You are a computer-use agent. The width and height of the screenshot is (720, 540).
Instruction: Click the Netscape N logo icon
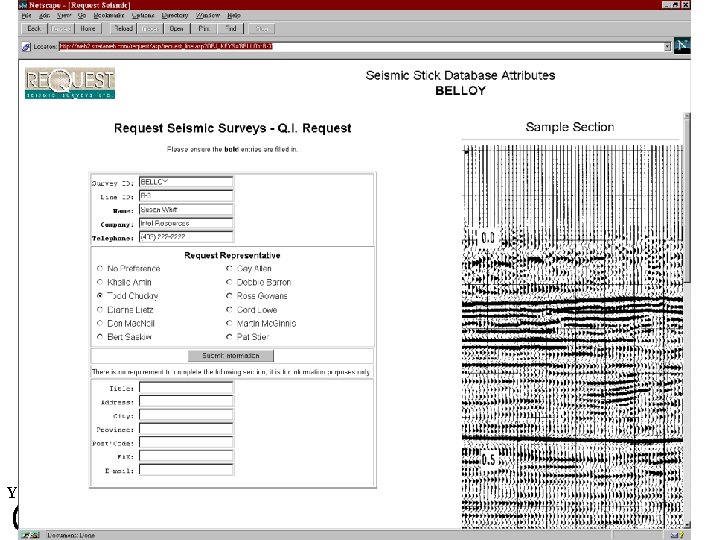[x=682, y=45]
